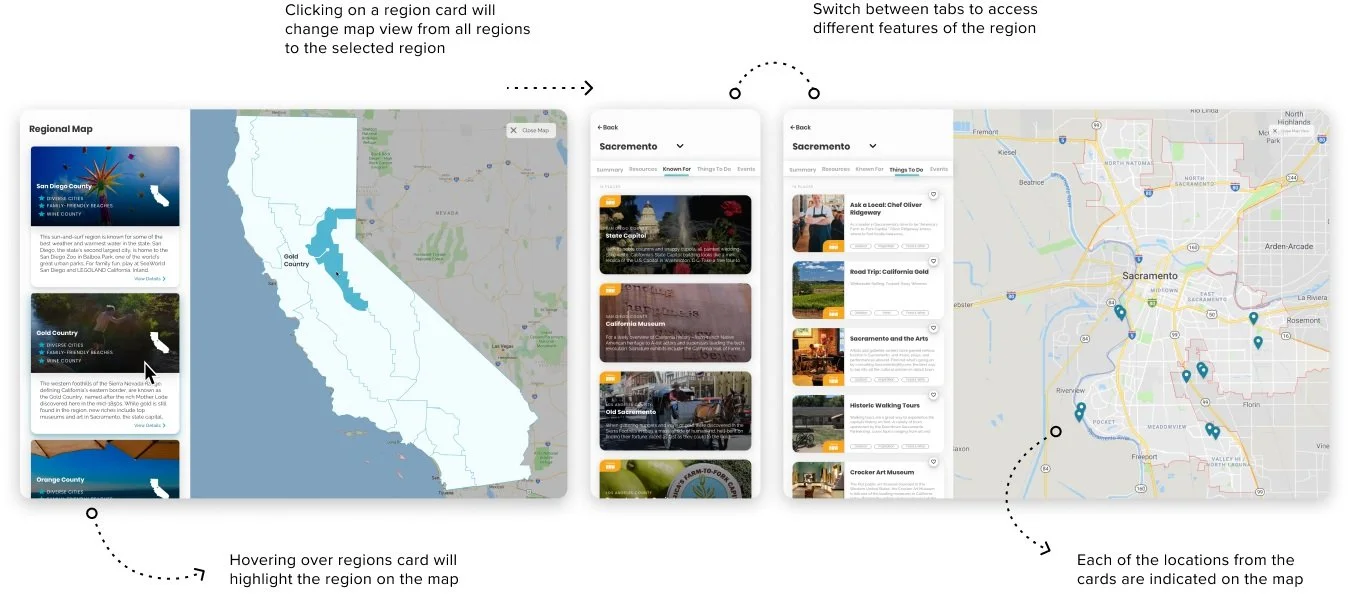Open the Orange County region card image
Viewport: 1350px width, 597px height.
click(x=105, y=469)
